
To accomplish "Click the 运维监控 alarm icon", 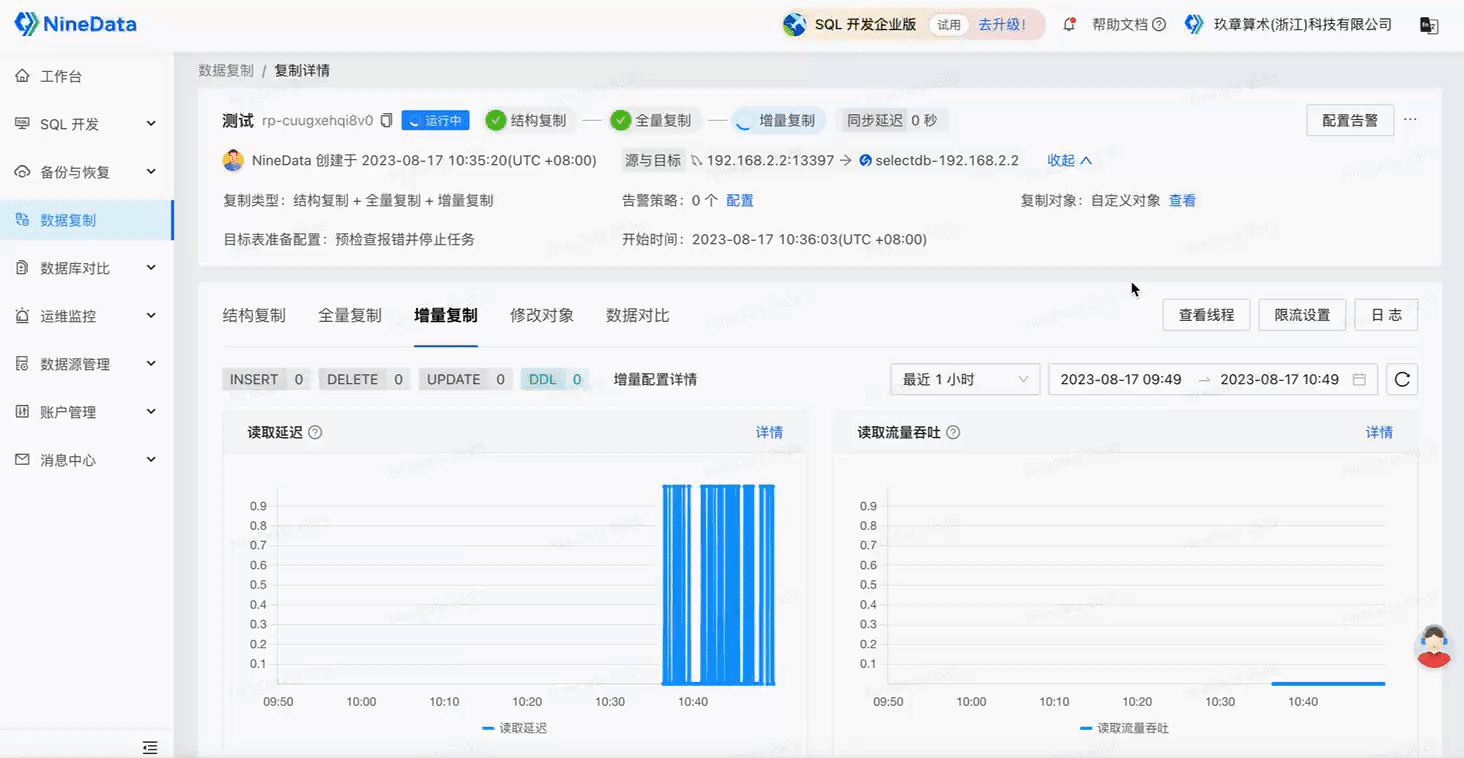I will 22,316.
